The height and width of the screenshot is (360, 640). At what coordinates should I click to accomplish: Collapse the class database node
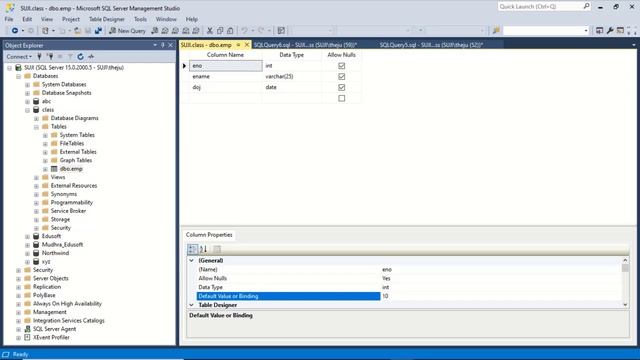point(27,110)
